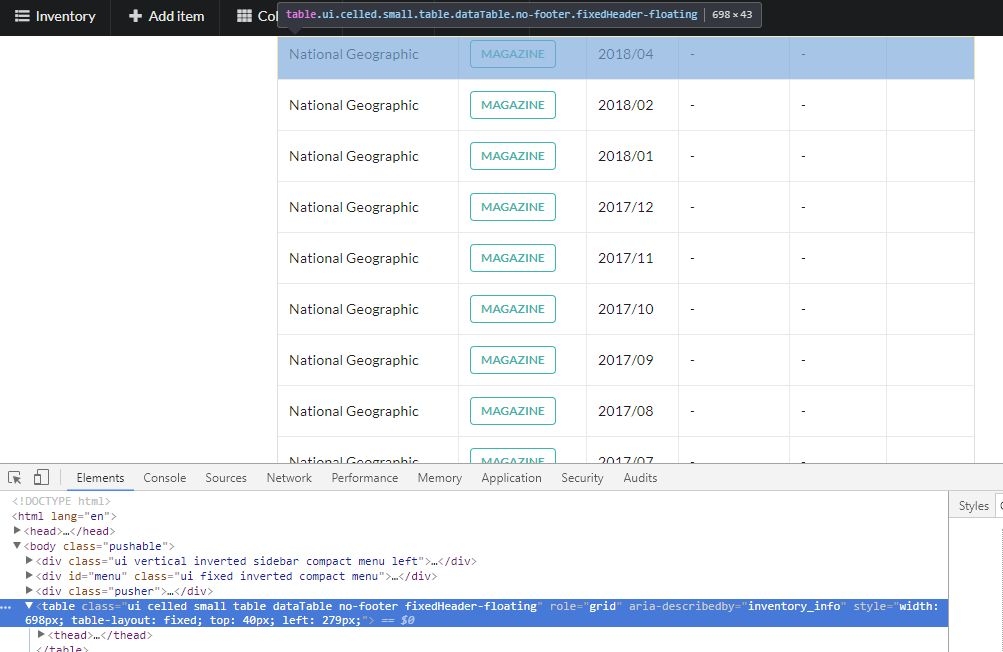Expand the div class pusher node
The image size is (1003, 652).
[x=29, y=591]
